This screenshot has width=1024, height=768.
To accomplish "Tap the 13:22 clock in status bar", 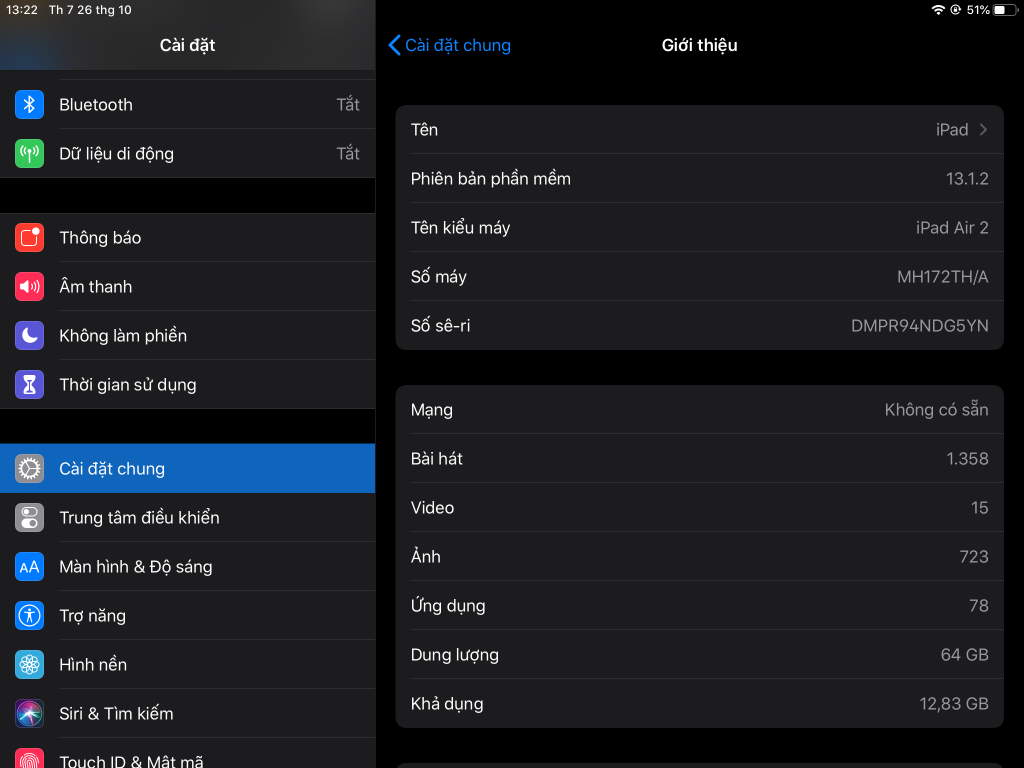I will coord(22,10).
